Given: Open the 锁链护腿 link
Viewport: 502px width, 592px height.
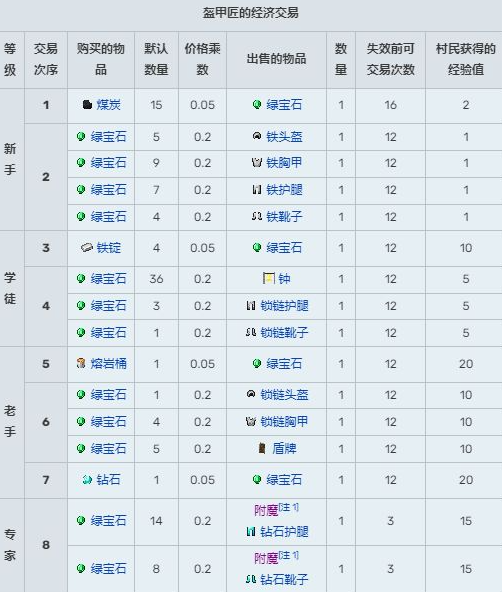Looking at the screenshot, I should (x=284, y=305).
